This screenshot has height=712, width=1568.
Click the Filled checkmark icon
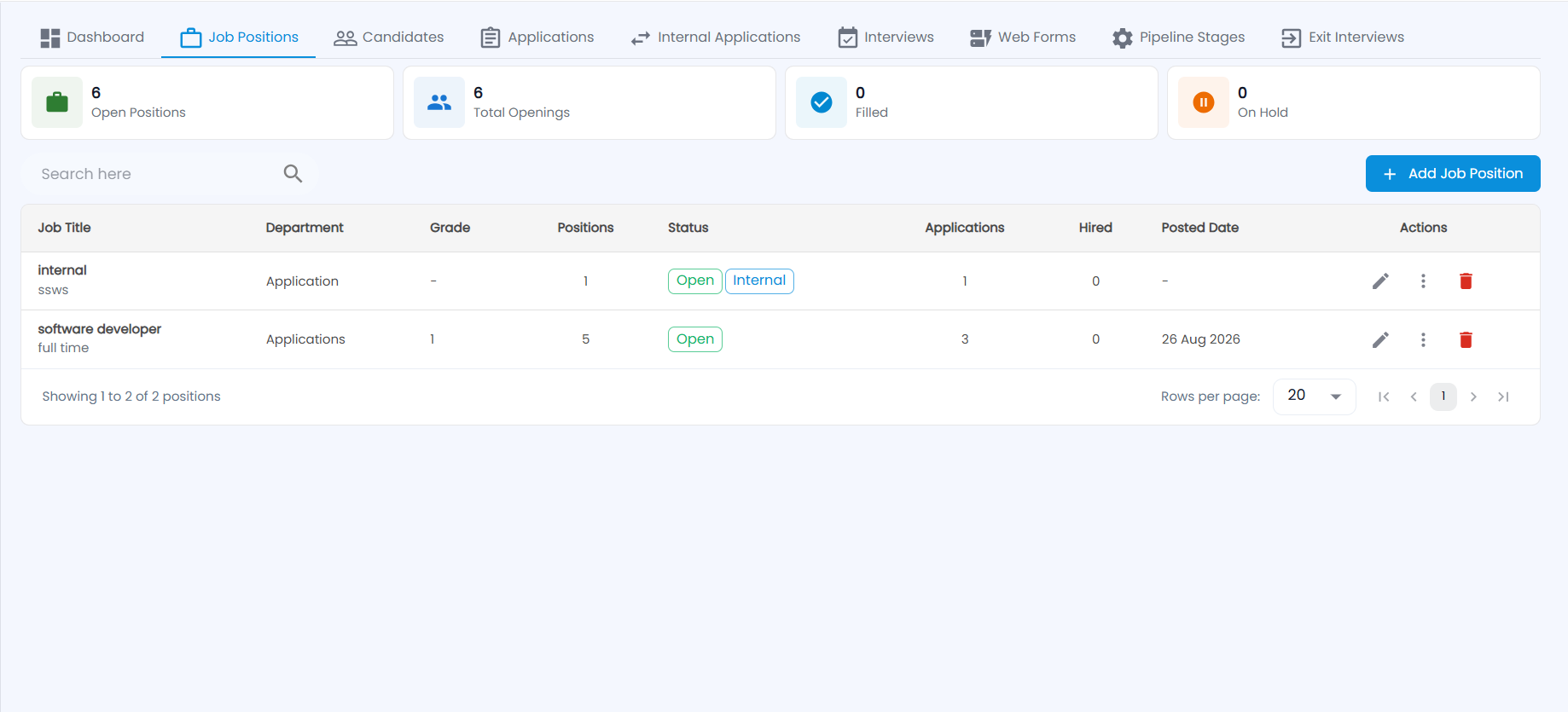[822, 102]
